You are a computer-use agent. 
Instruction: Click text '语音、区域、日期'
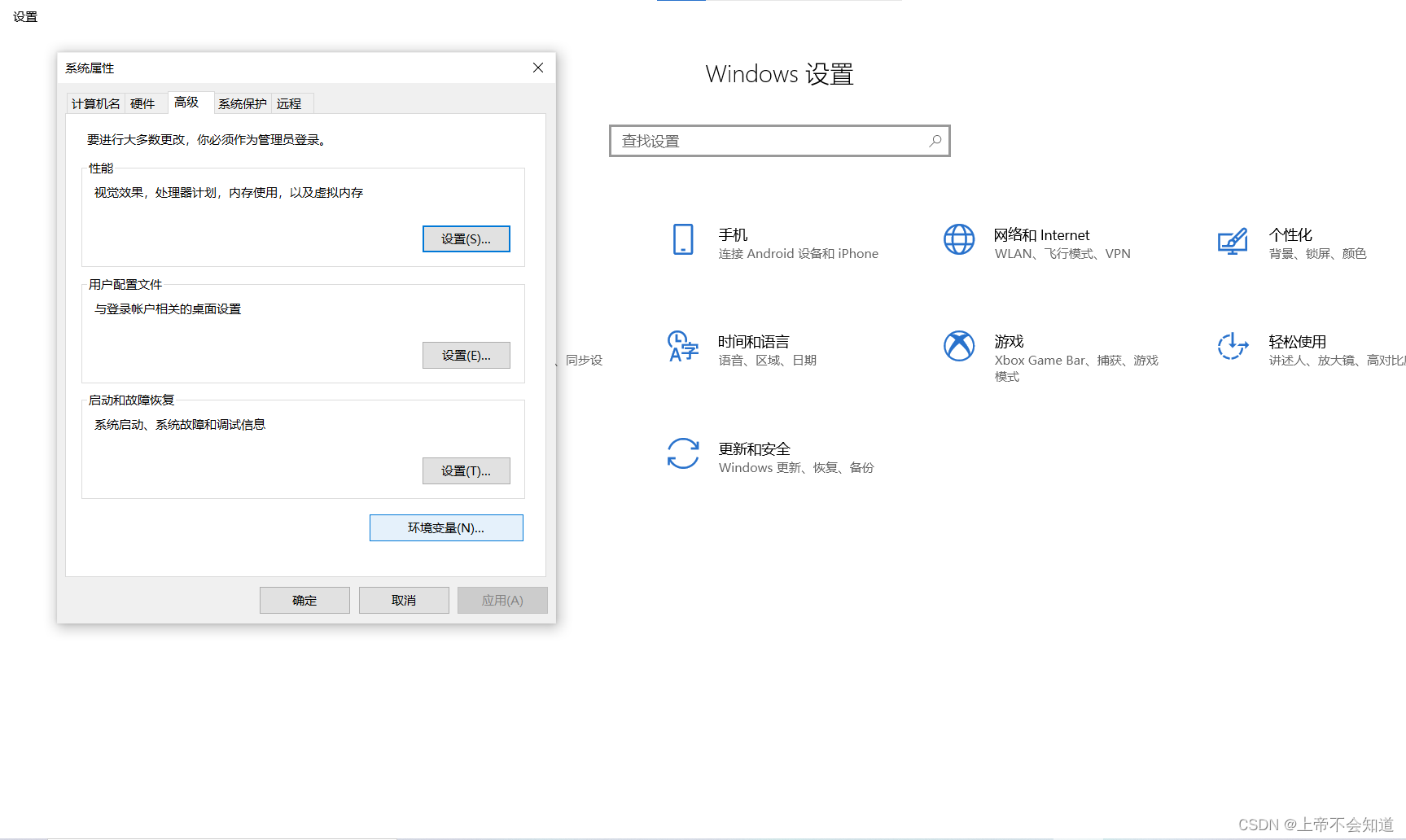click(767, 361)
